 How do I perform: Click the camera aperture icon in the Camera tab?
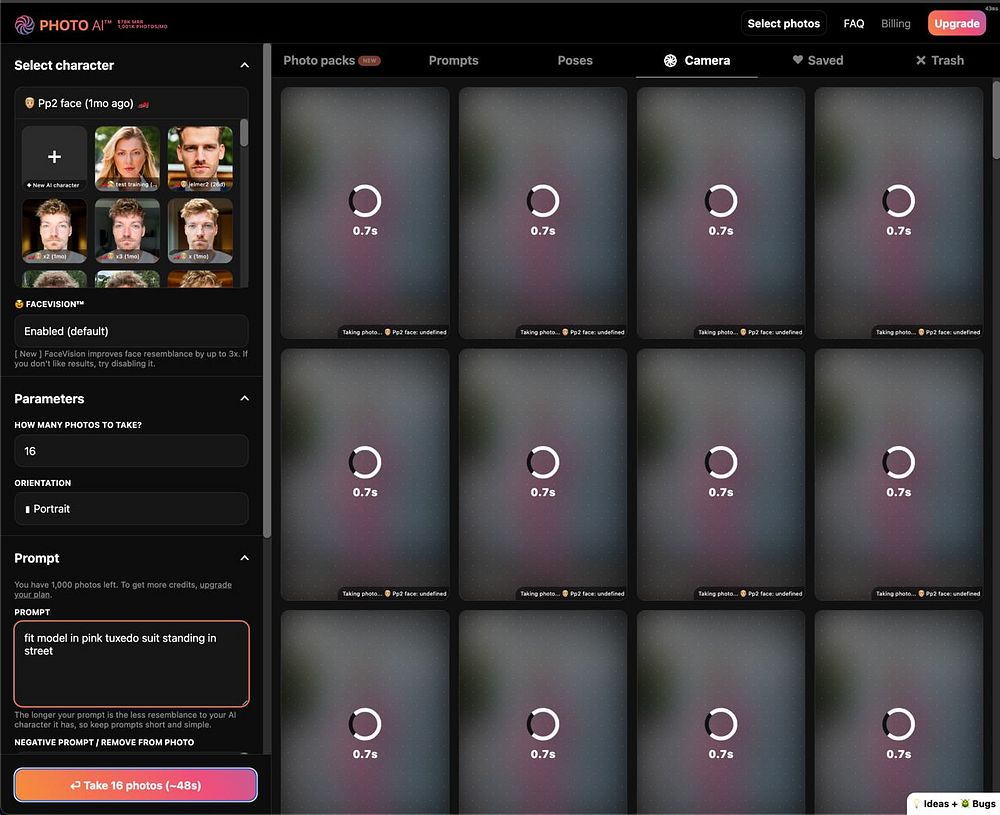click(670, 61)
